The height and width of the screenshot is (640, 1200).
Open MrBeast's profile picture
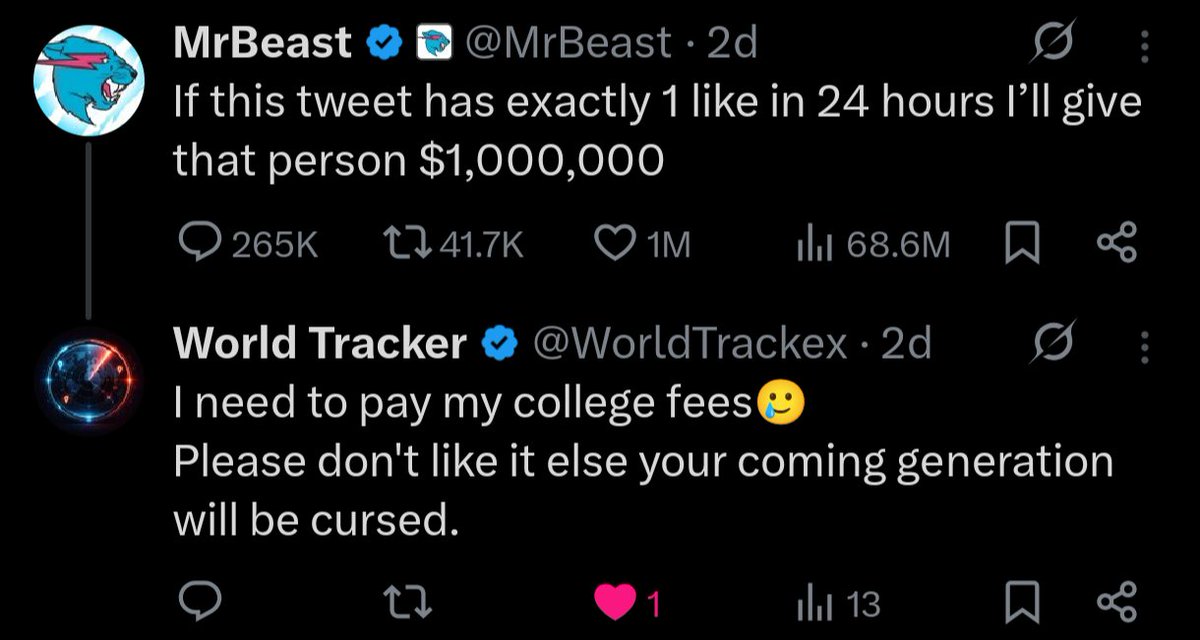89,78
